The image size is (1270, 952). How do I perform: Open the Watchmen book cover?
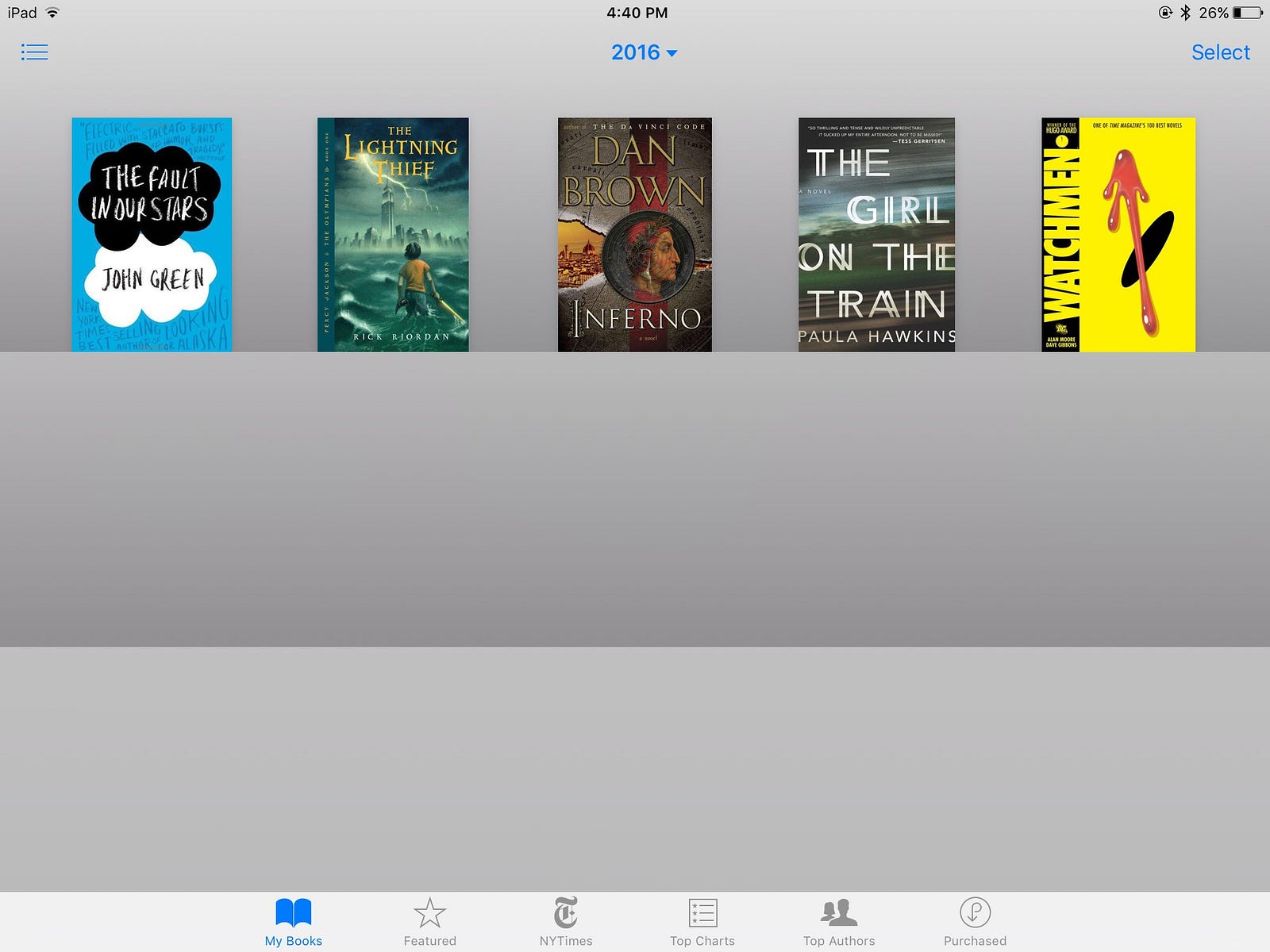[1118, 235]
